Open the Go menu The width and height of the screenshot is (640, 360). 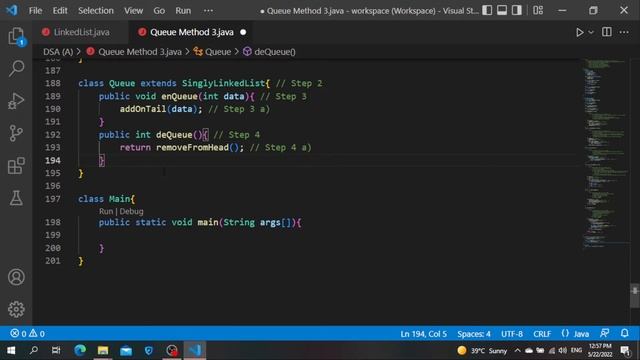click(159, 11)
